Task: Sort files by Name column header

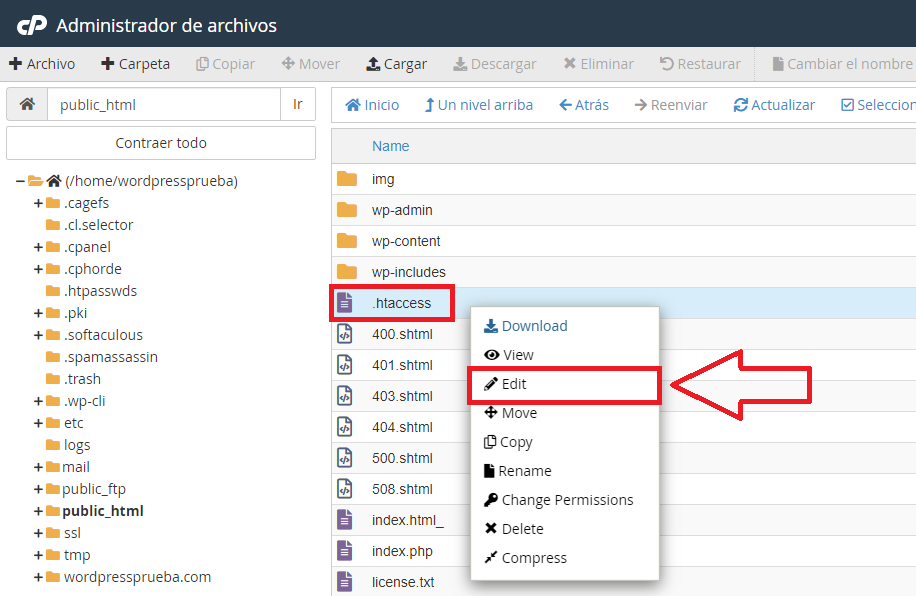Action: 390,146
